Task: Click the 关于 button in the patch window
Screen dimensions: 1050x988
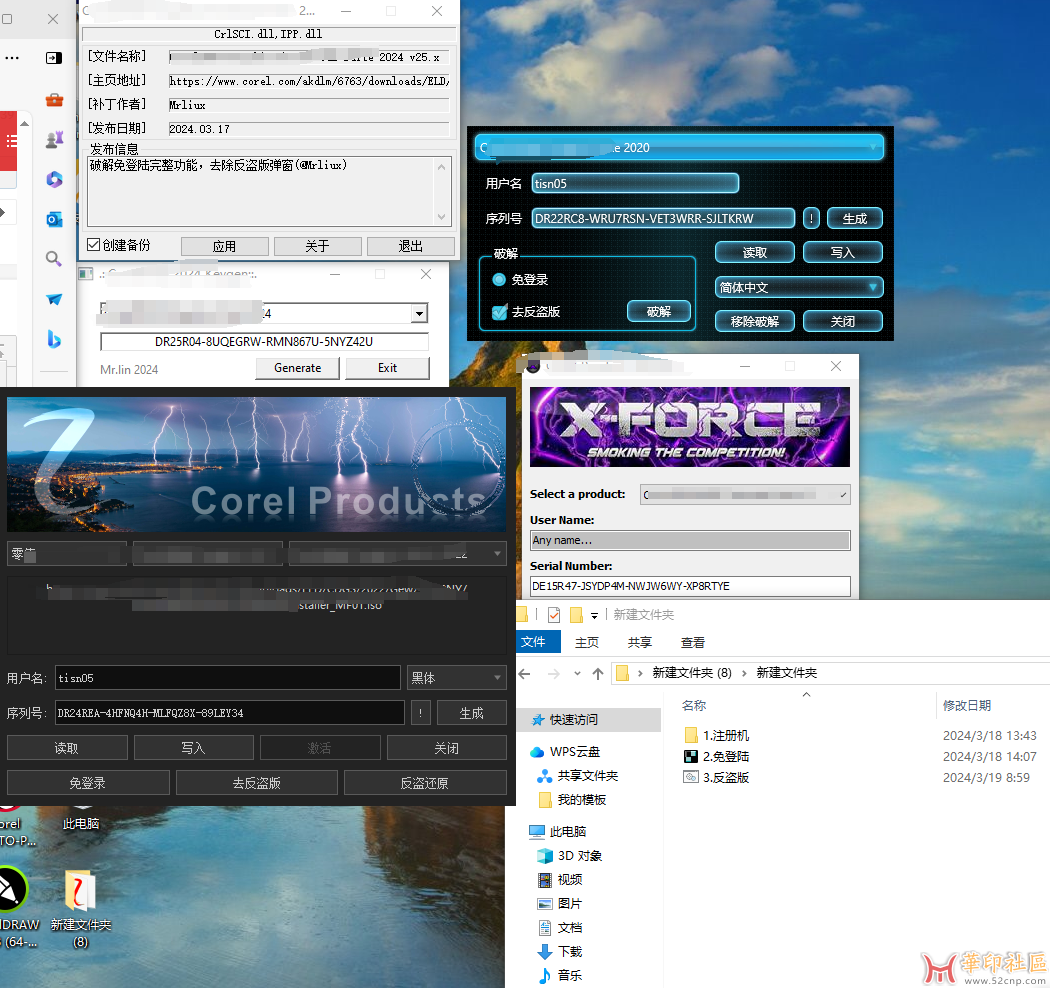Action: click(x=317, y=246)
